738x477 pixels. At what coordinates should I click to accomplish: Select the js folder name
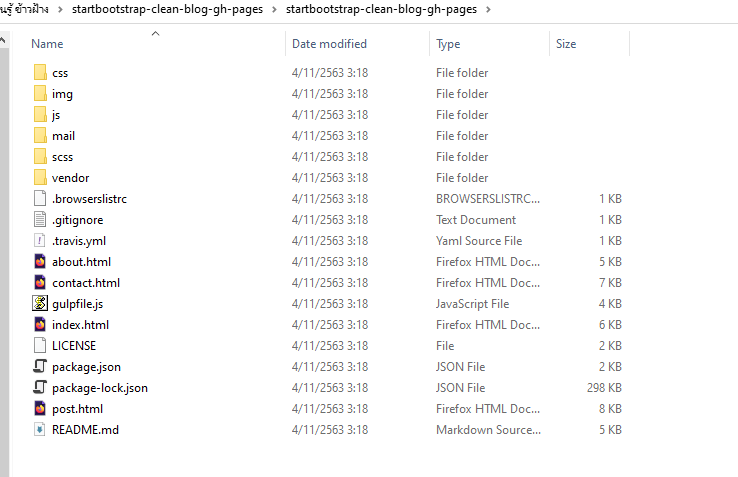56,115
